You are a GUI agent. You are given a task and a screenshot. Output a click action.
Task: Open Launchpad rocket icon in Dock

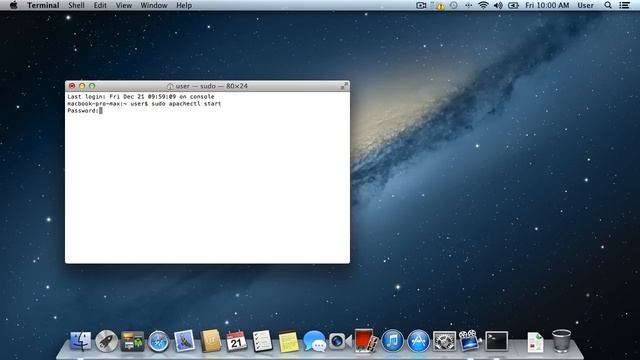point(107,341)
